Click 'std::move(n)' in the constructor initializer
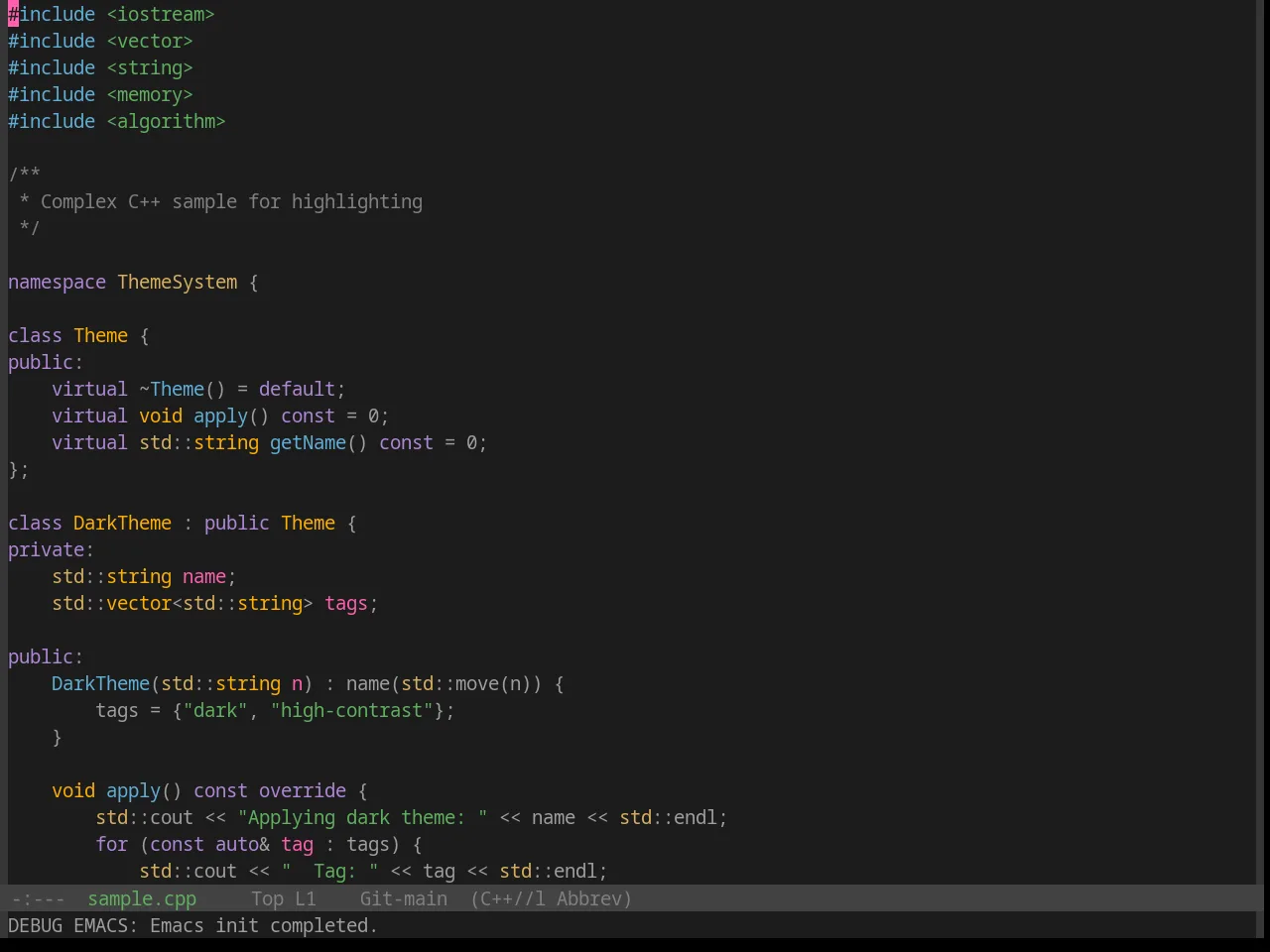Screen dimensions: 1270x952 [466, 683]
